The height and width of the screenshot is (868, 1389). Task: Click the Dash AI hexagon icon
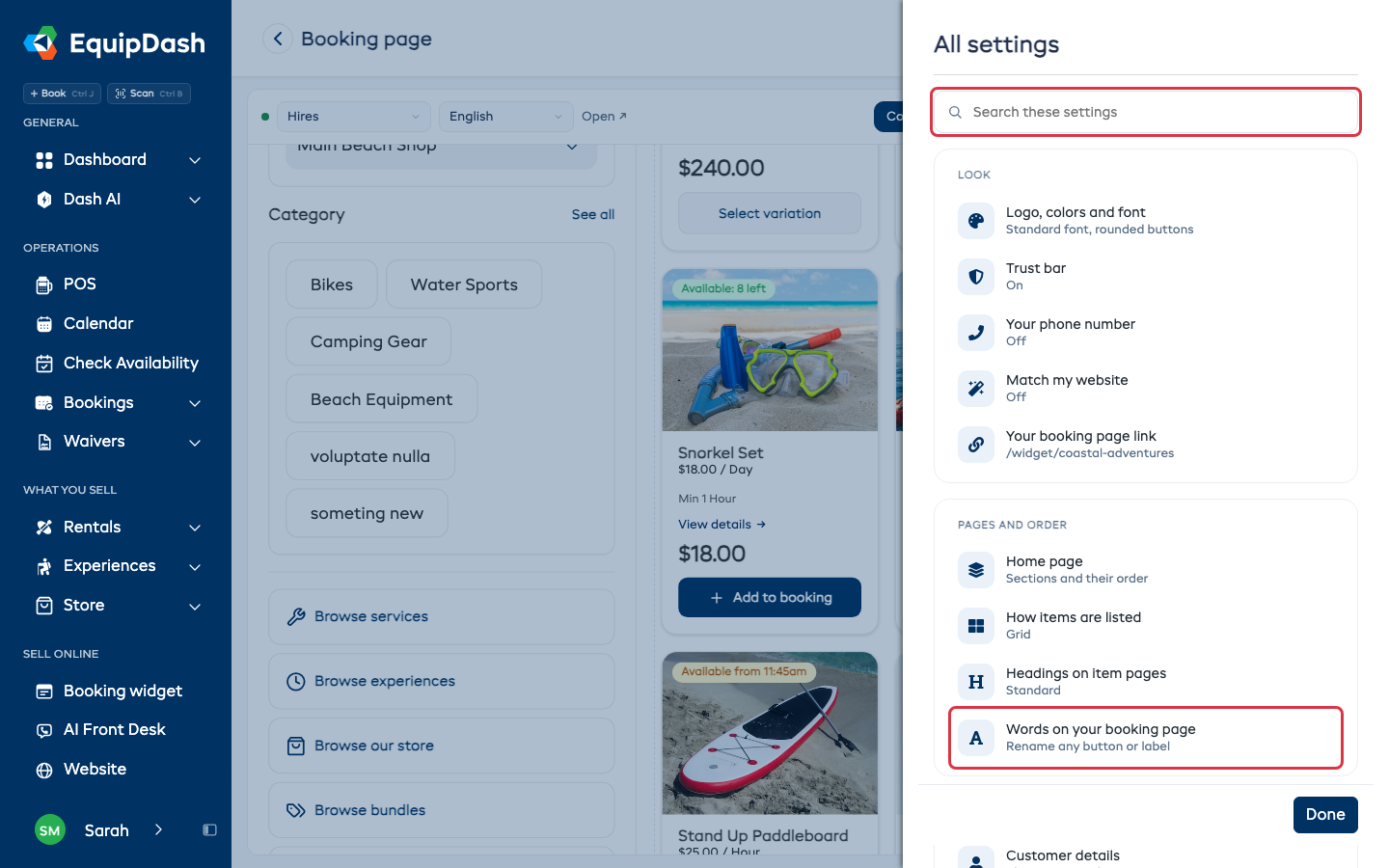pyautogui.click(x=44, y=200)
